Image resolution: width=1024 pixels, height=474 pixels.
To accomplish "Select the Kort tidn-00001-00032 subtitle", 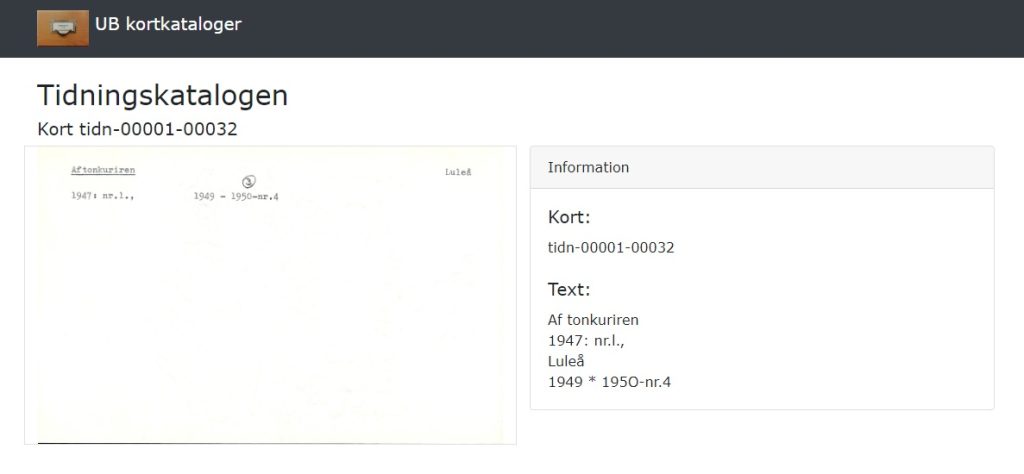I will pyautogui.click(x=137, y=129).
